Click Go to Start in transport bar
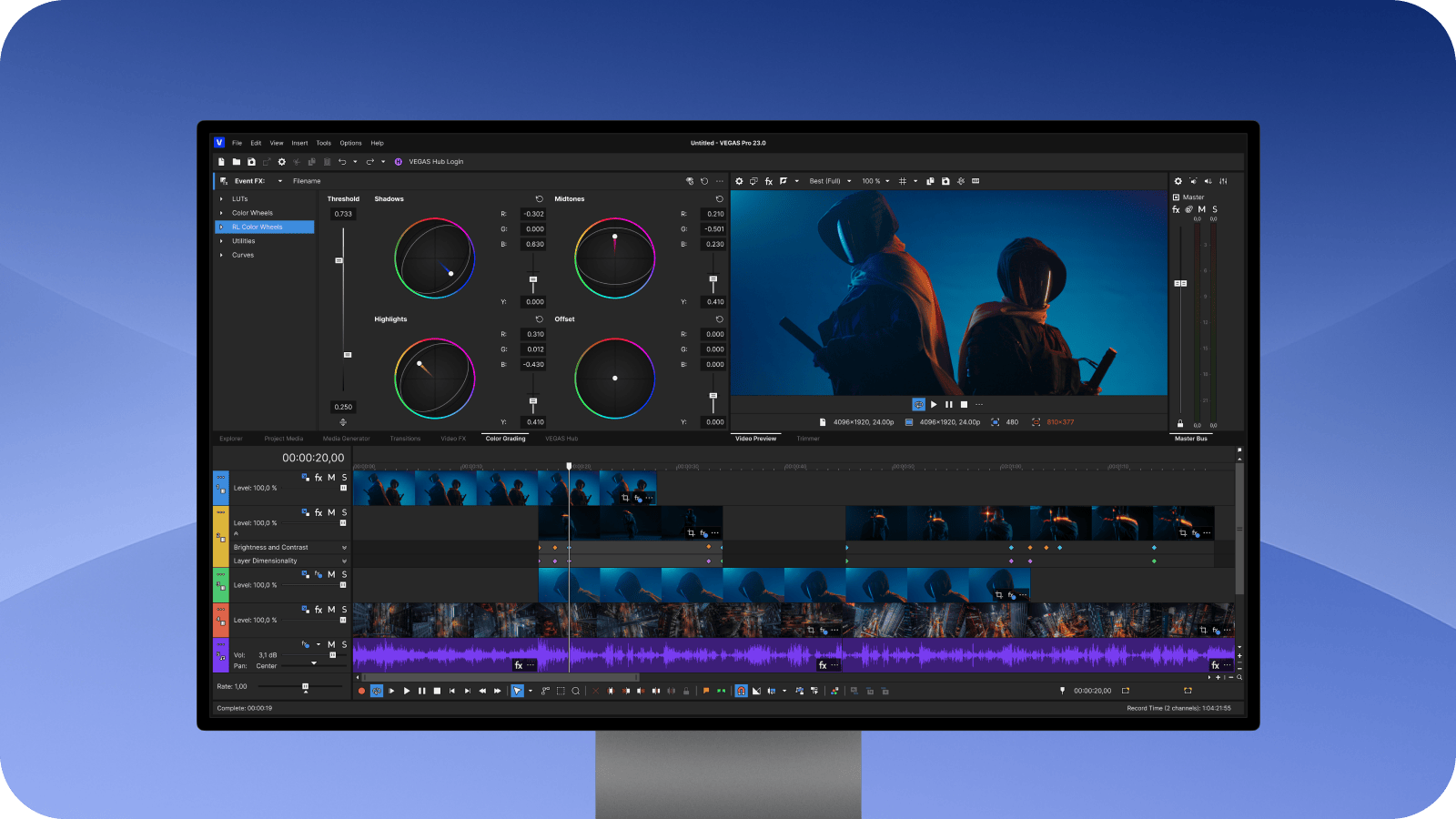The height and width of the screenshot is (819, 1456). point(452,691)
